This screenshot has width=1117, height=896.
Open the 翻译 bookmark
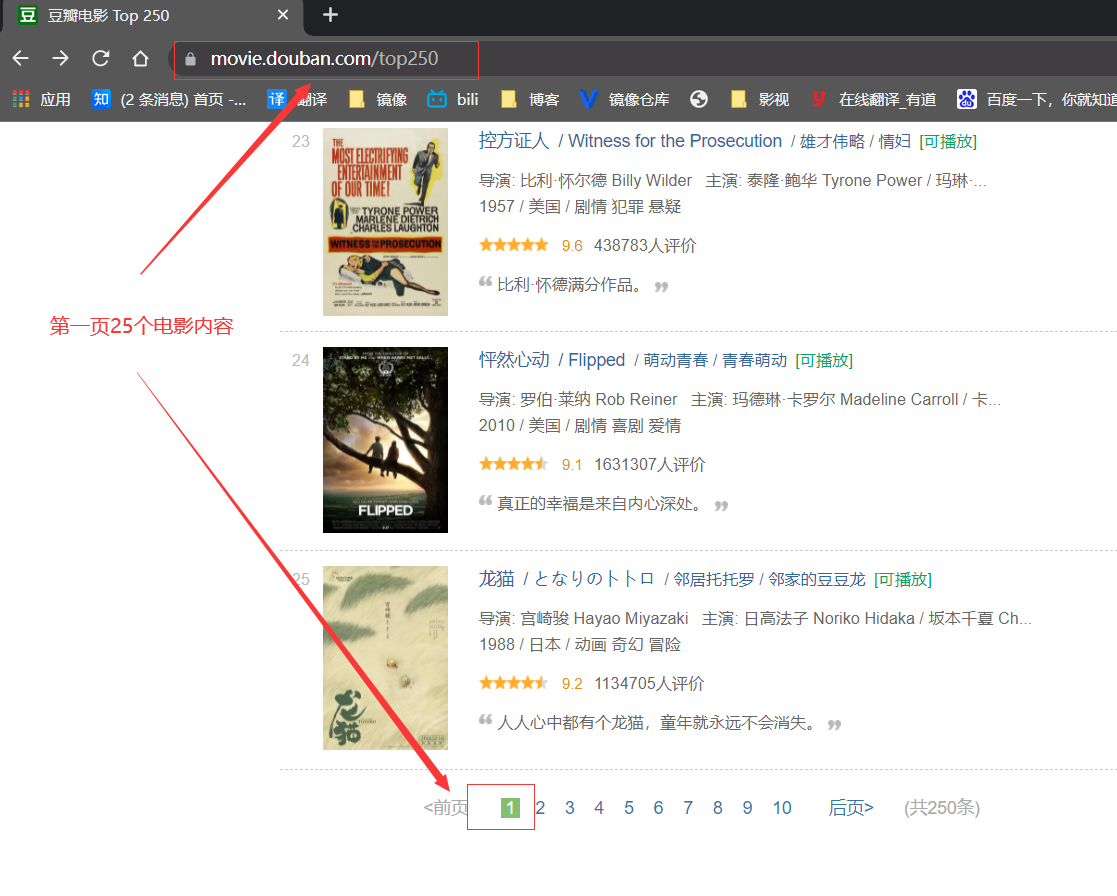coord(297,100)
